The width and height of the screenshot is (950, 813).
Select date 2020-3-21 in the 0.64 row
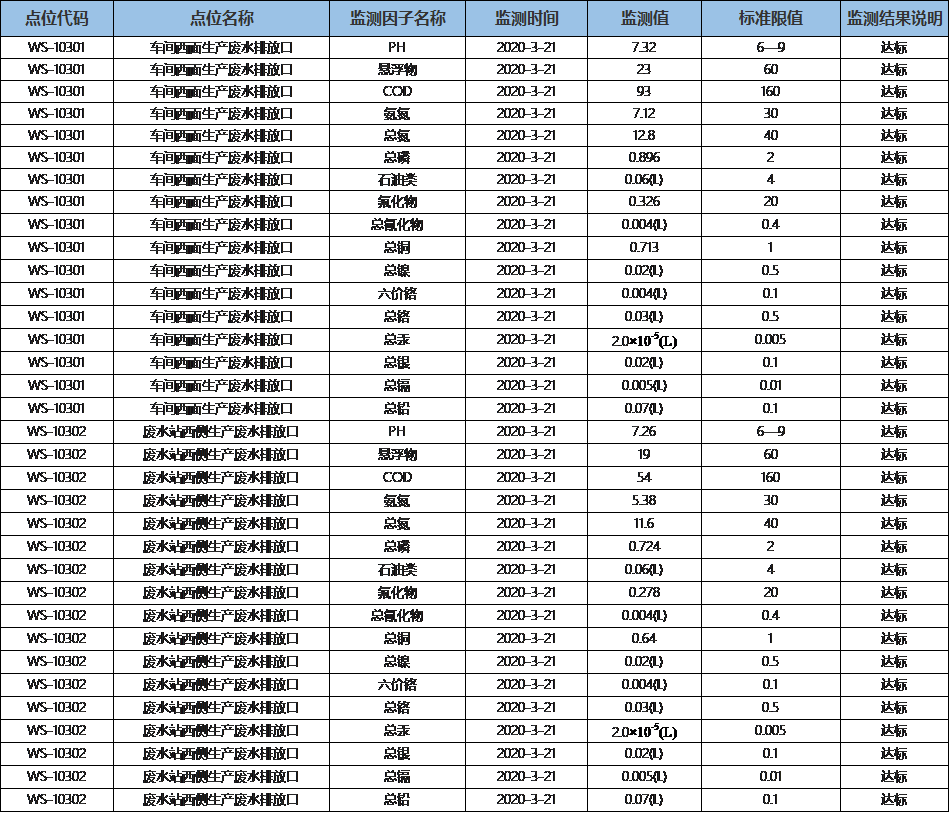(x=526, y=639)
